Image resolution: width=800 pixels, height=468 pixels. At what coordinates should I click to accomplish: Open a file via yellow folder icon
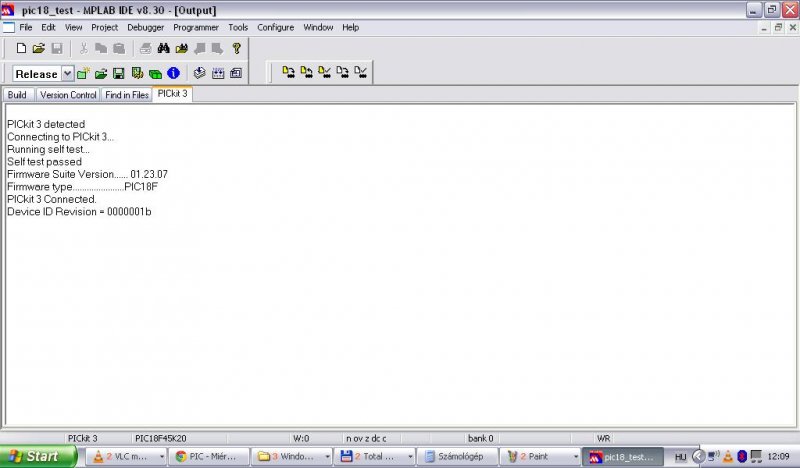pos(39,48)
